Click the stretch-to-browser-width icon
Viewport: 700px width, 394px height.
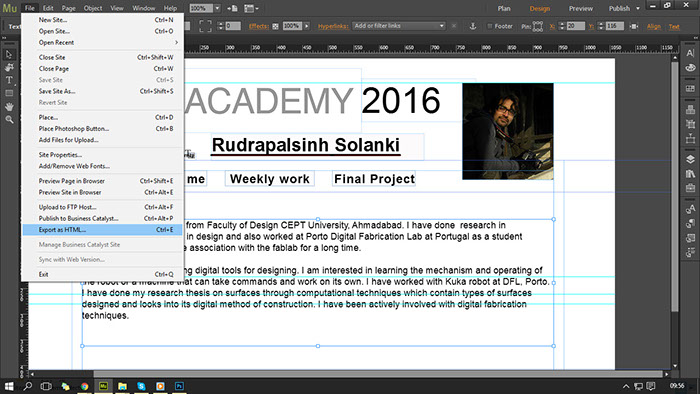point(633,26)
